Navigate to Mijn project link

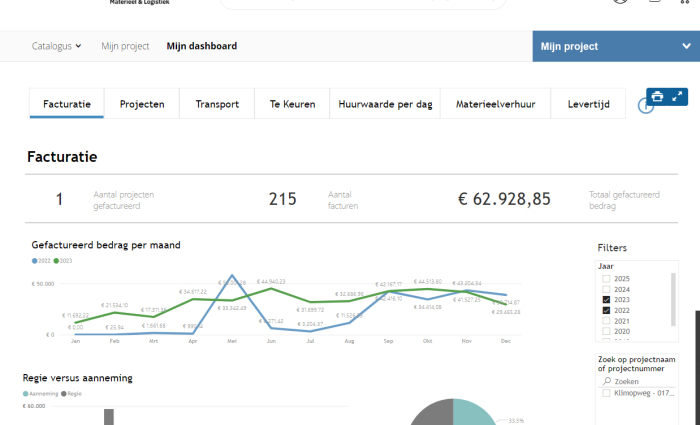(x=125, y=46)
